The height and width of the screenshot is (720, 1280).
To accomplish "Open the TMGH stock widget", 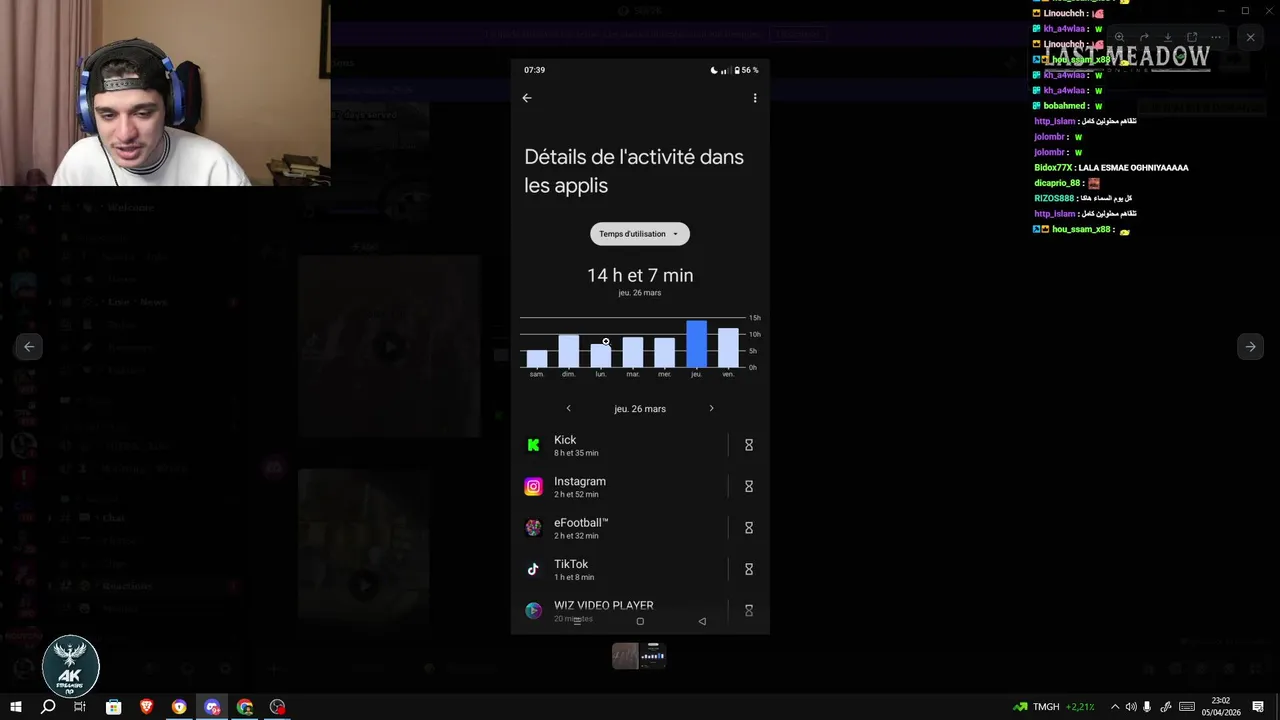I will pyautogui.click(x=1054, y=707).
